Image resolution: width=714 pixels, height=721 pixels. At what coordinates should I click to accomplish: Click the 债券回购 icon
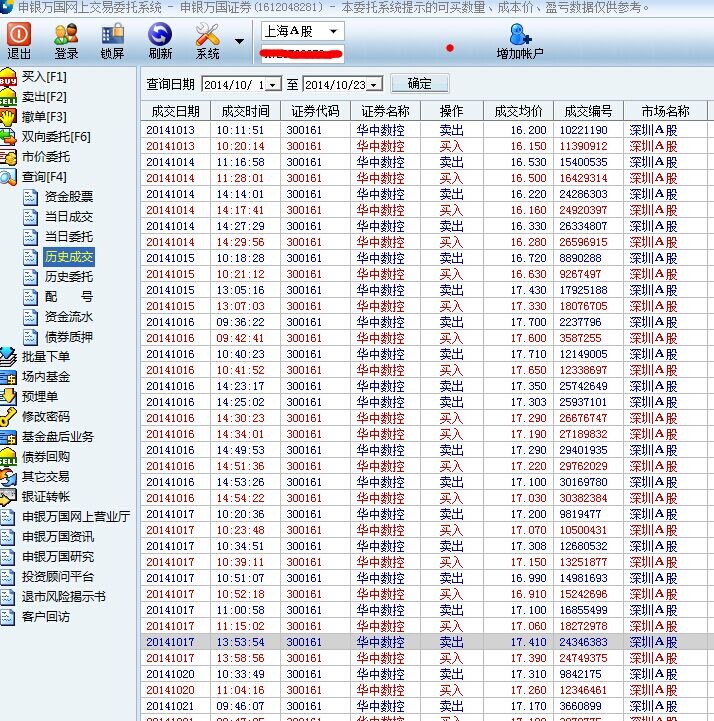(8, 457)
